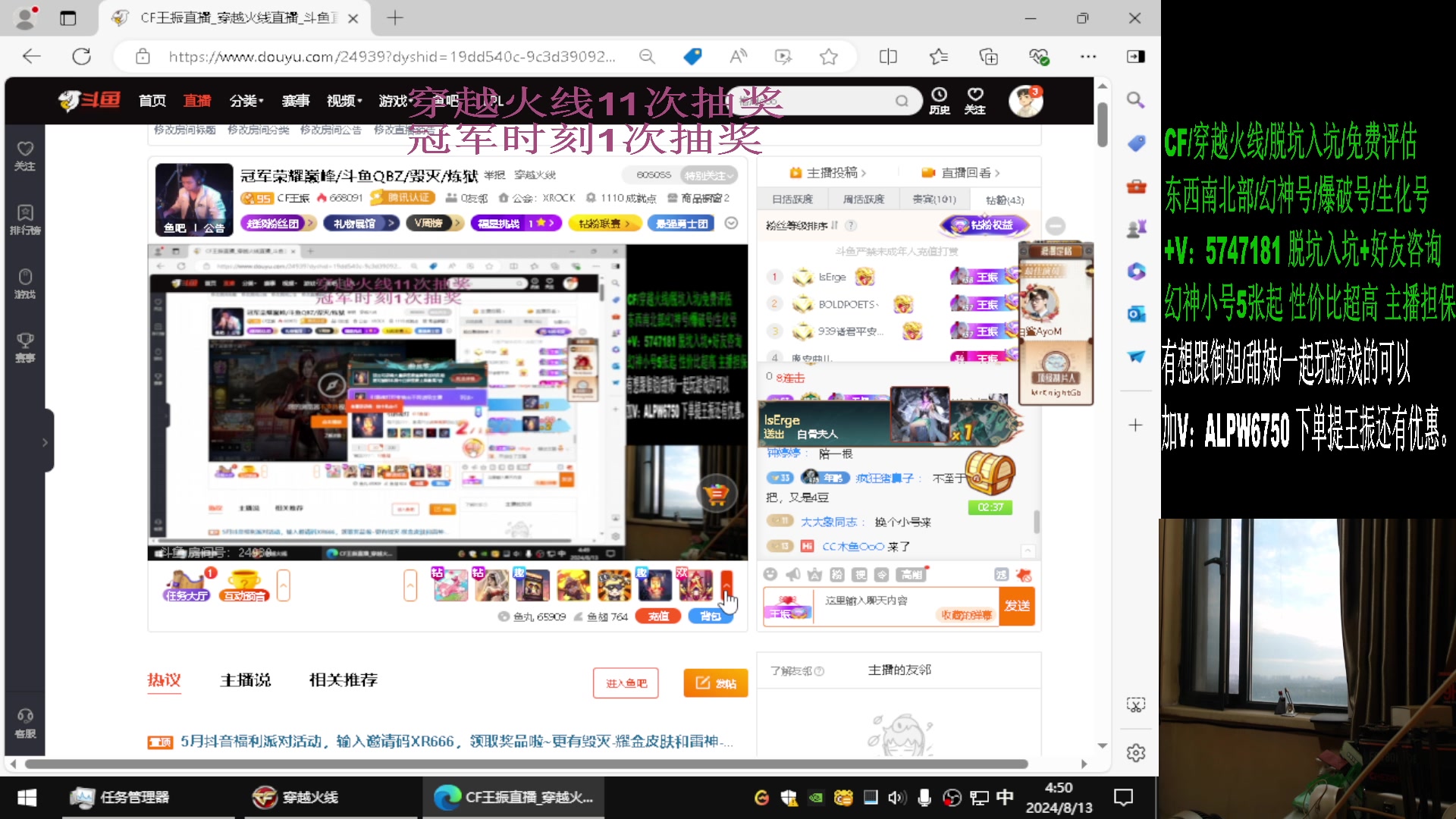Open 福星挑战 badge link

[516, 223]
